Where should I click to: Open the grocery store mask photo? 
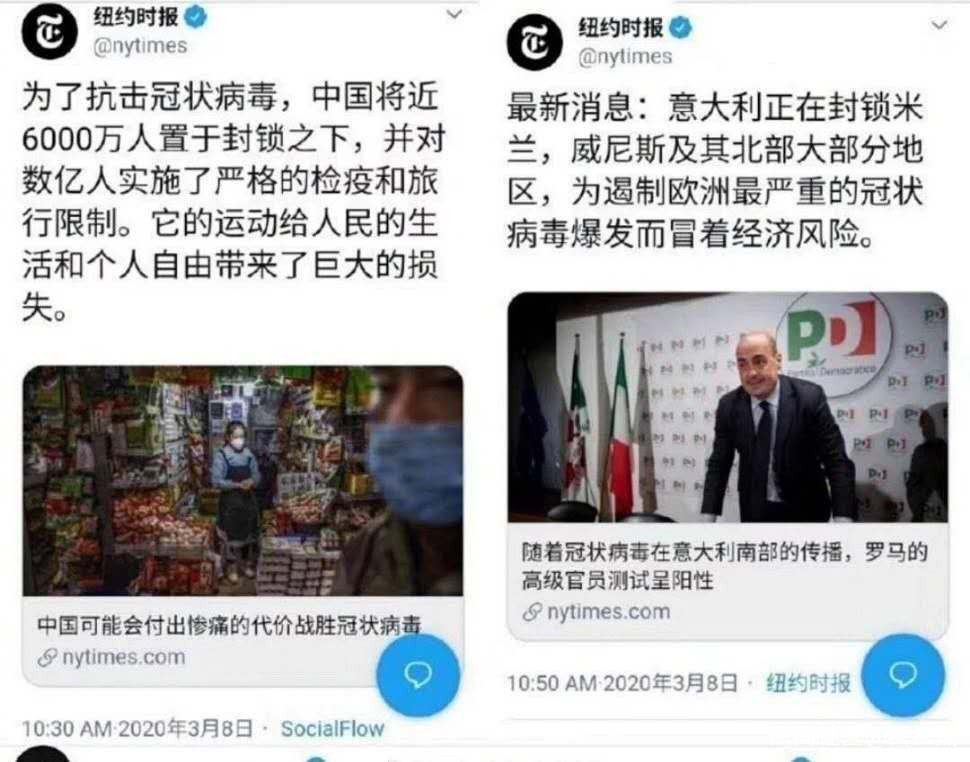point(242,481)
